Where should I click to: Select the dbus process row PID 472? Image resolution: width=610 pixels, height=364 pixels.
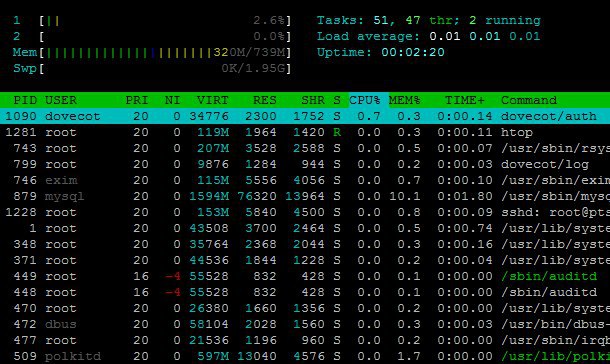point(305,324)
